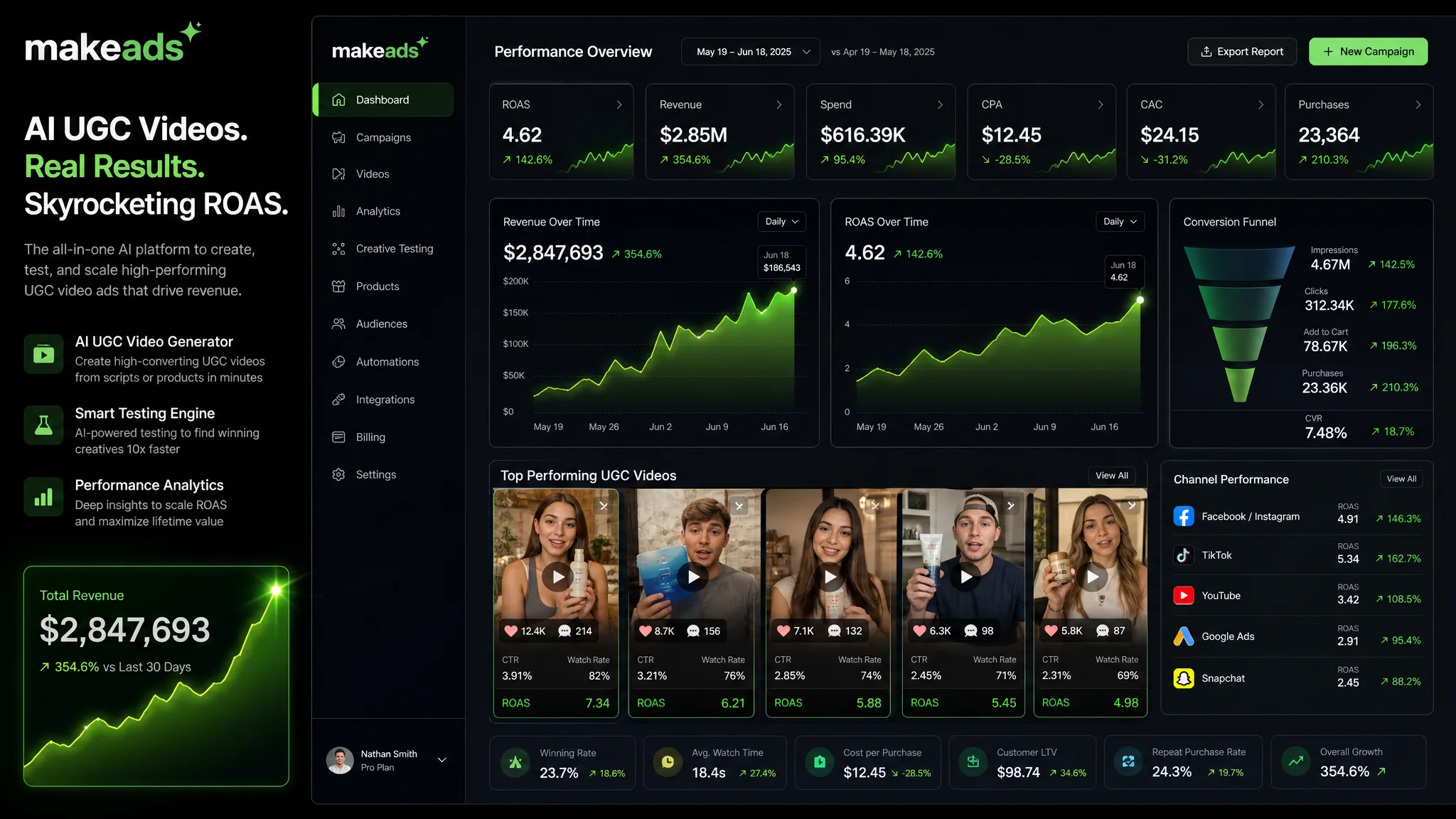Play the video with 5.88 ROAS
The height and width of the screenshot is (819, 1456).
[x=830, y=577]
